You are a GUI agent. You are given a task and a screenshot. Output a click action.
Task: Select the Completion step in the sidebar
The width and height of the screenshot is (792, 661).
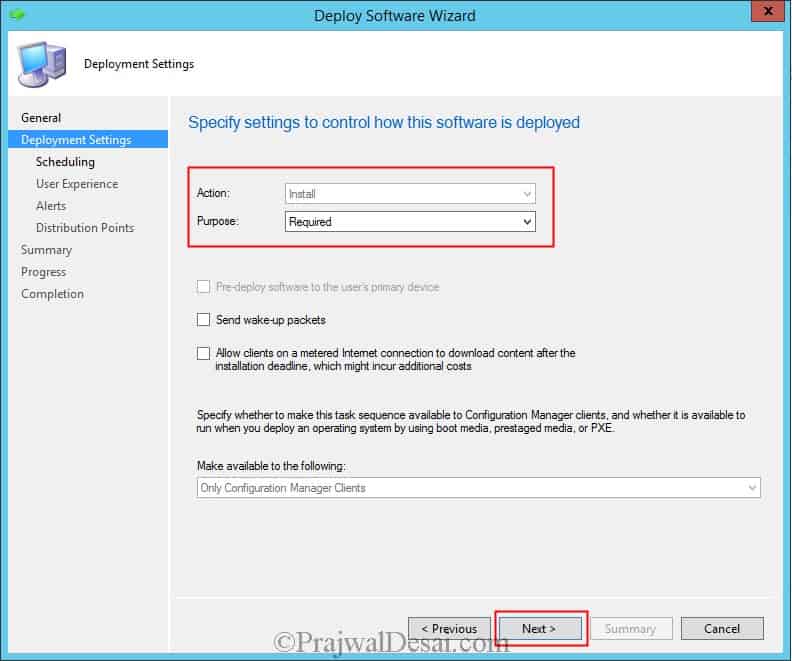point(53,294)
